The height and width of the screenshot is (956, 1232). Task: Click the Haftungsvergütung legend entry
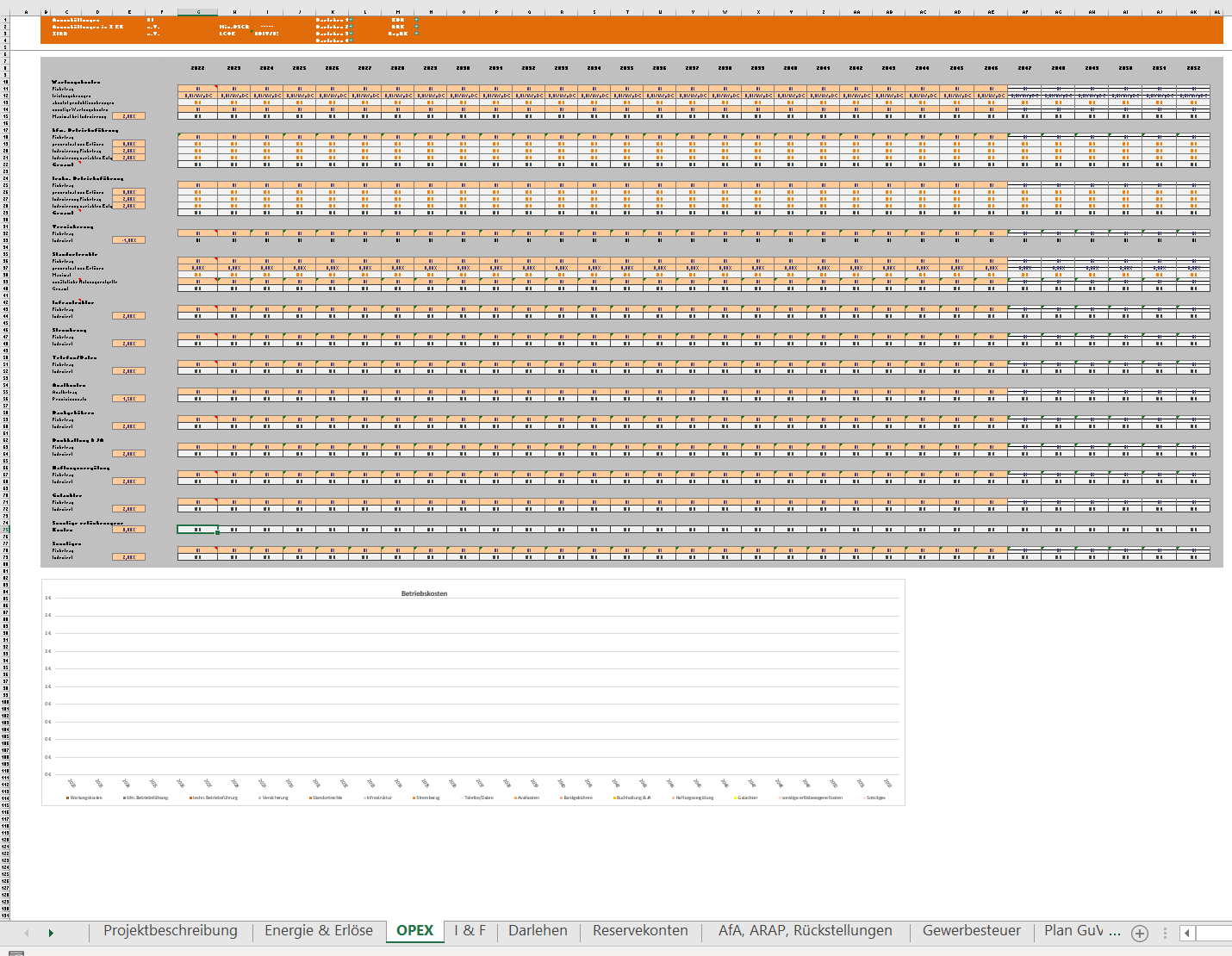(693, 798)
